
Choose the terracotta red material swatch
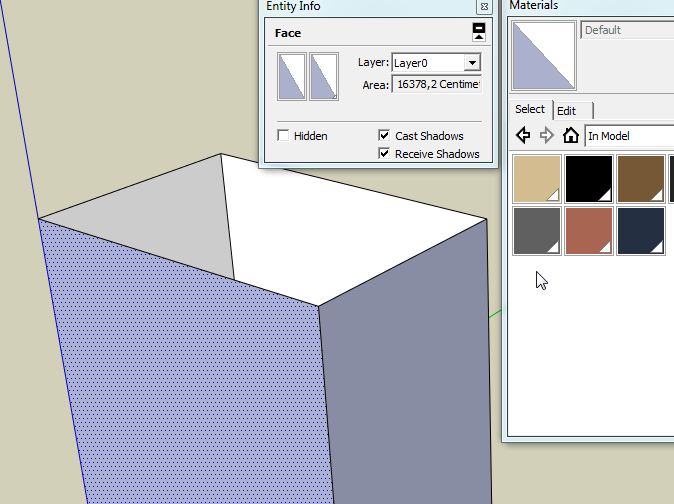[588, 230]
